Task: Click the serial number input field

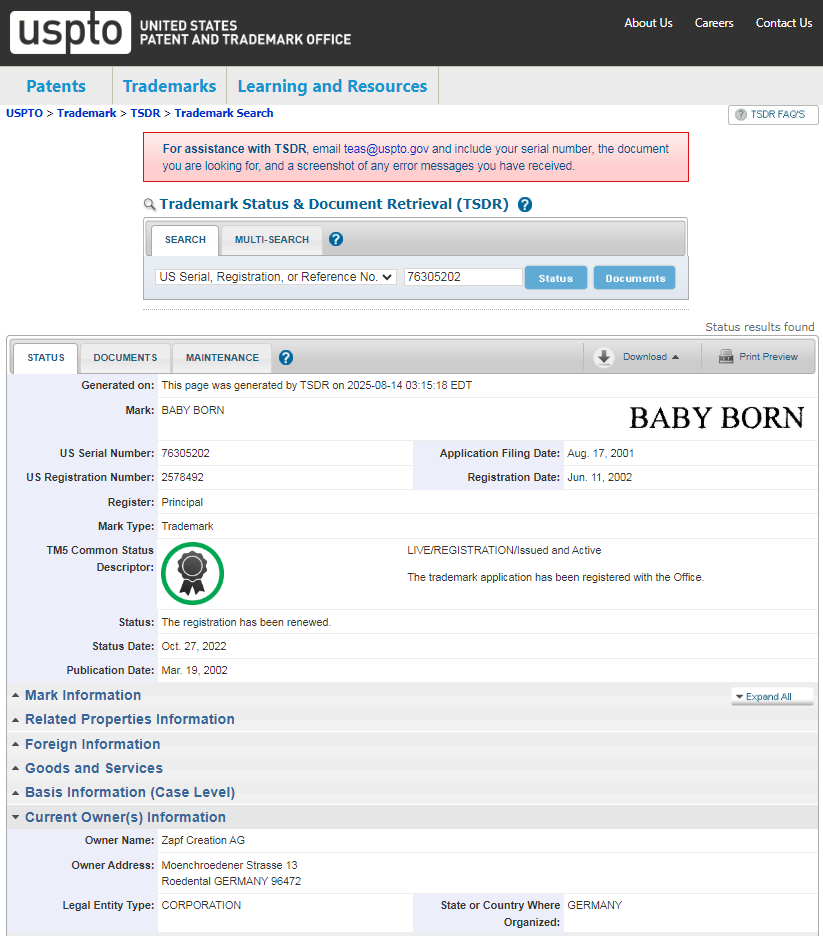Action: 463,277
